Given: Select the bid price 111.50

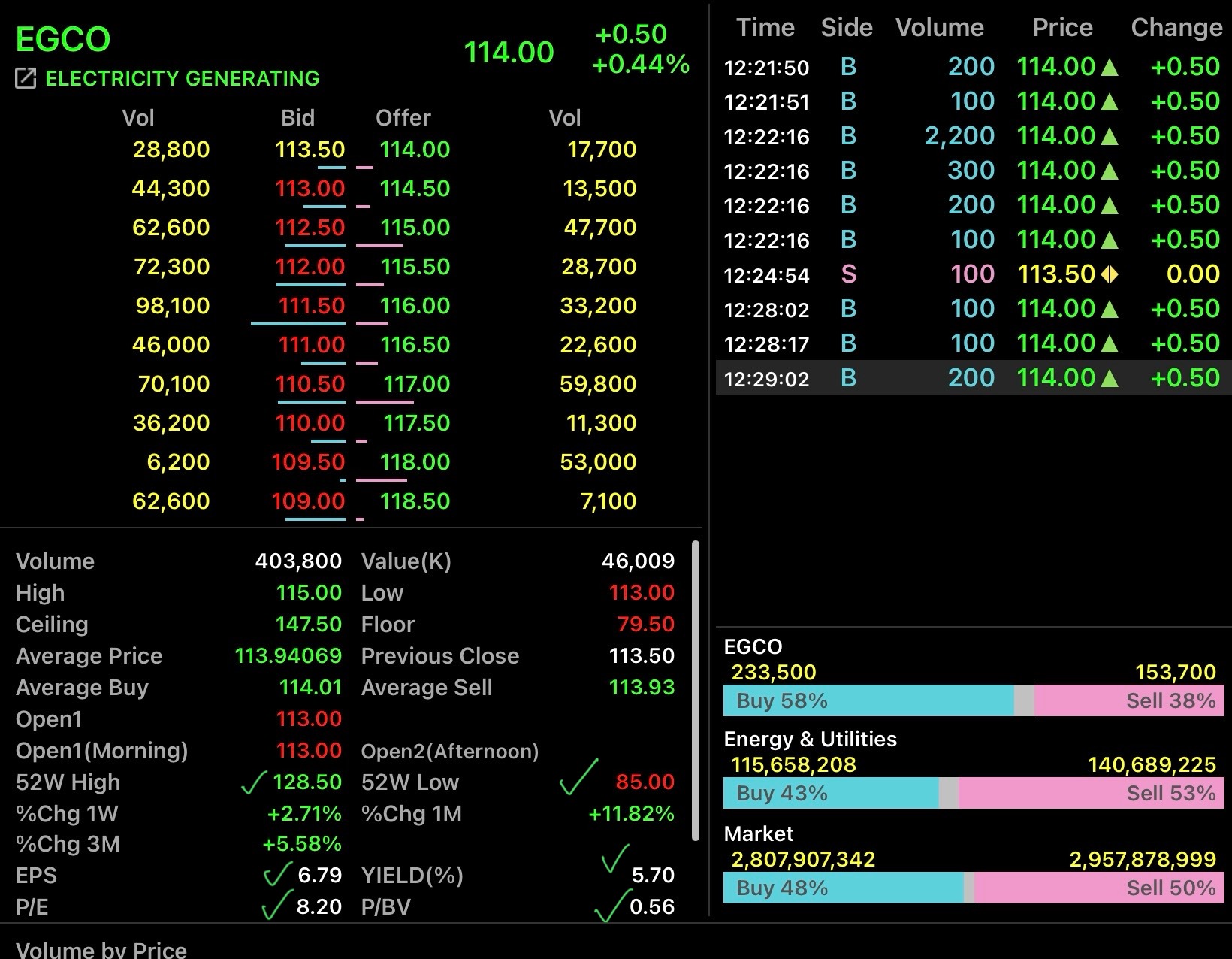Looking at the screenshot, I should tap(312, 306).
